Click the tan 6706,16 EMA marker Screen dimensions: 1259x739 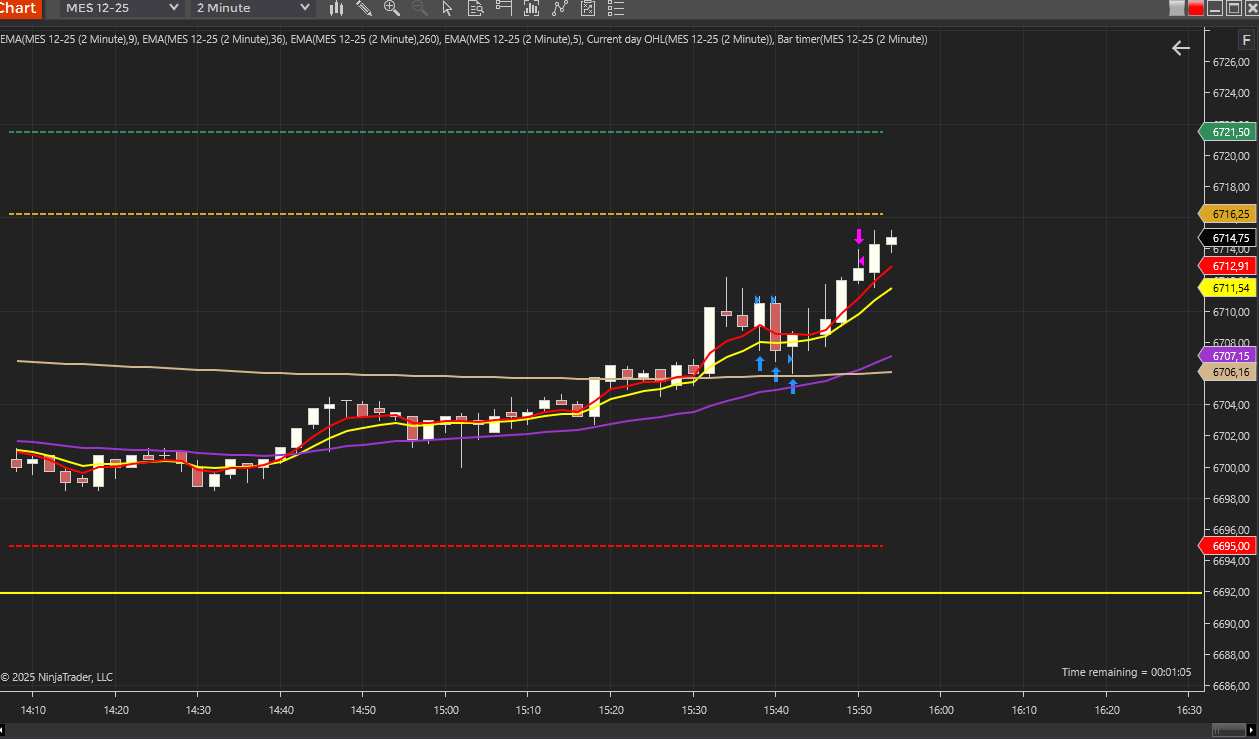pos(1226,372)
